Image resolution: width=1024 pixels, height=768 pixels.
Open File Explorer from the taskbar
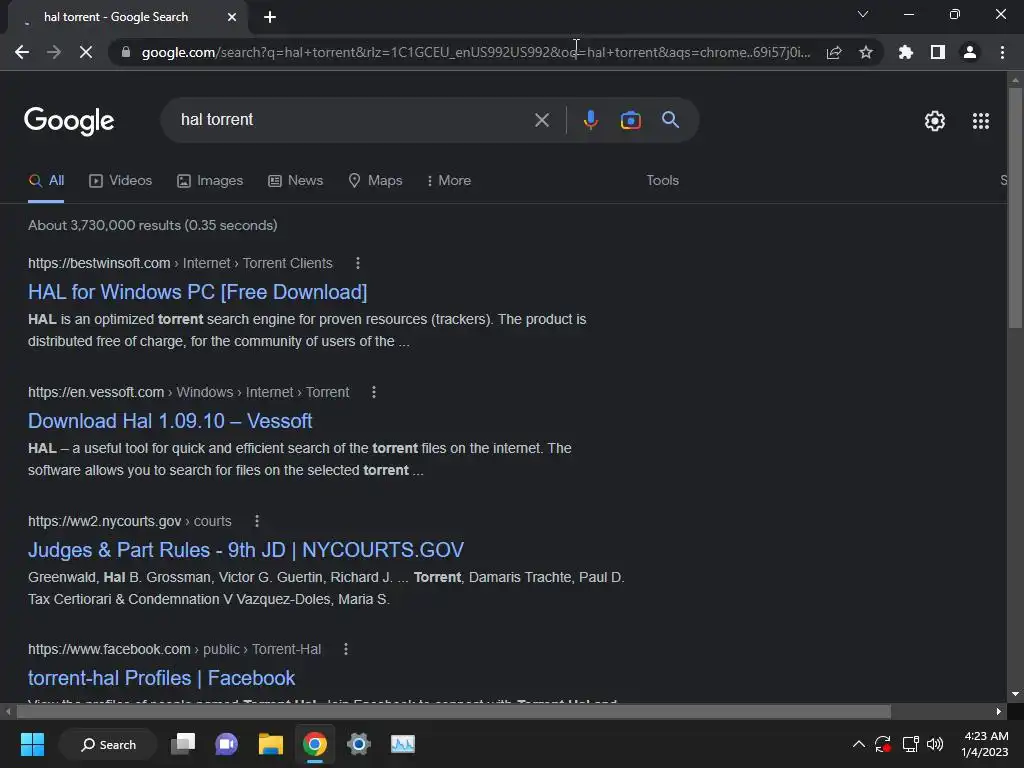coord(270,744)
